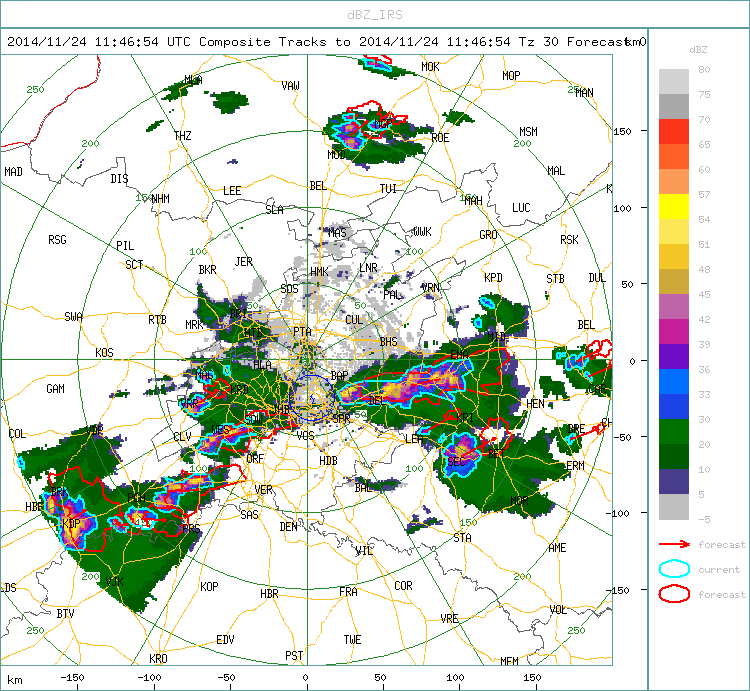This screenshot has height=691, width=750.
Task: Click the MFM station label
Action: pyautogui.click(x=509, y=661)
